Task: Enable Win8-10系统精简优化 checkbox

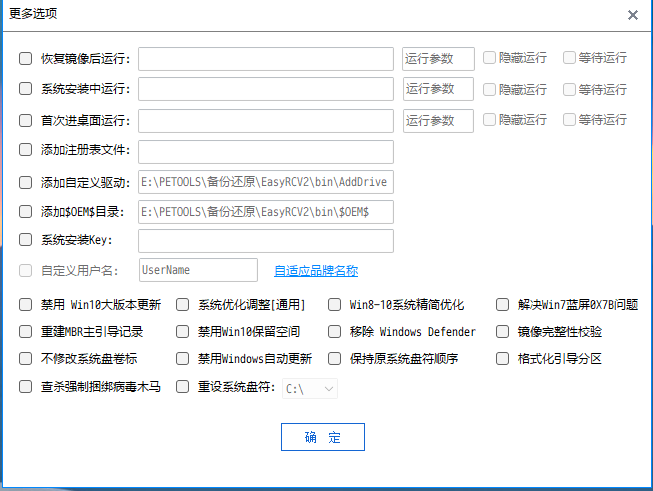Action: click(x=334, y=304)
